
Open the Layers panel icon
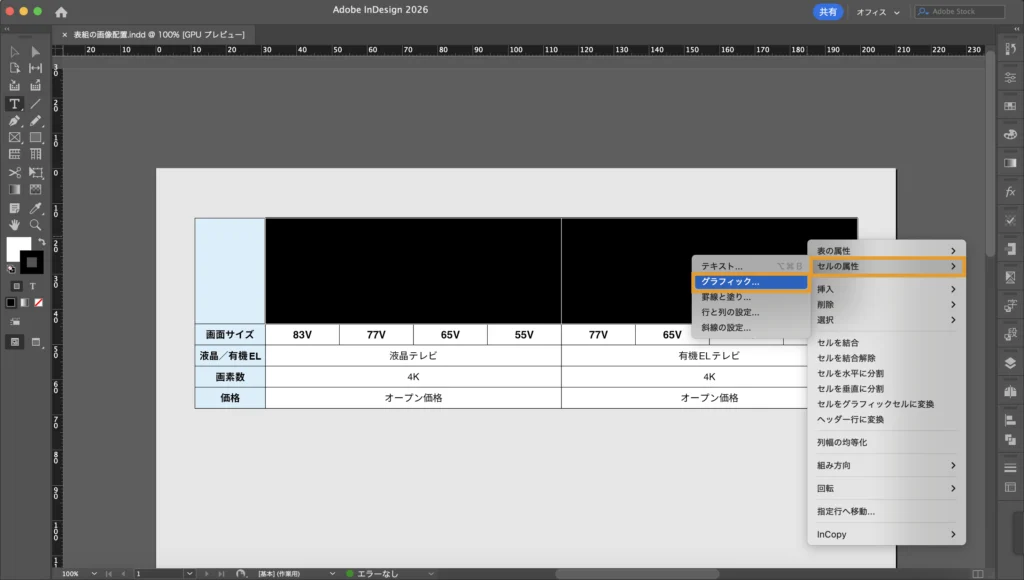1009,363
